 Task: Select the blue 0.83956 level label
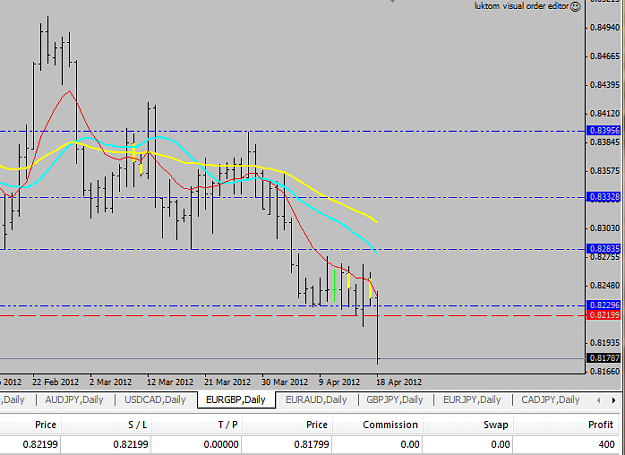[x=604, y=130]
